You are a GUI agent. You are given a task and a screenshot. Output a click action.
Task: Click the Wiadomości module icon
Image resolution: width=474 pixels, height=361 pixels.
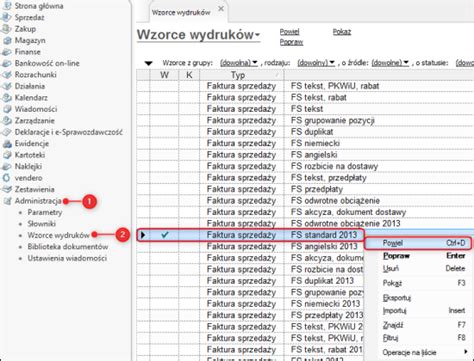click(x=7, y=109)
